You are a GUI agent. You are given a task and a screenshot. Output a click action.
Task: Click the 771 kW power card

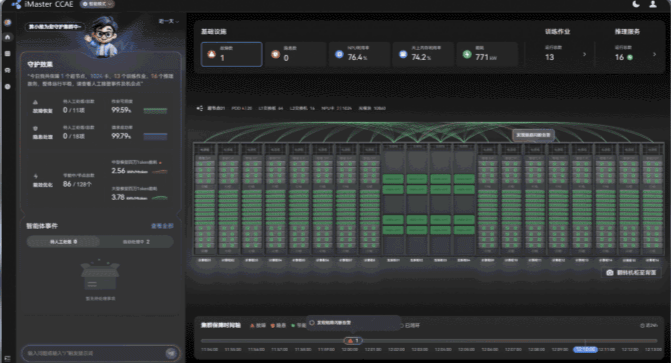pyautogui.click(x=487, y=54)
